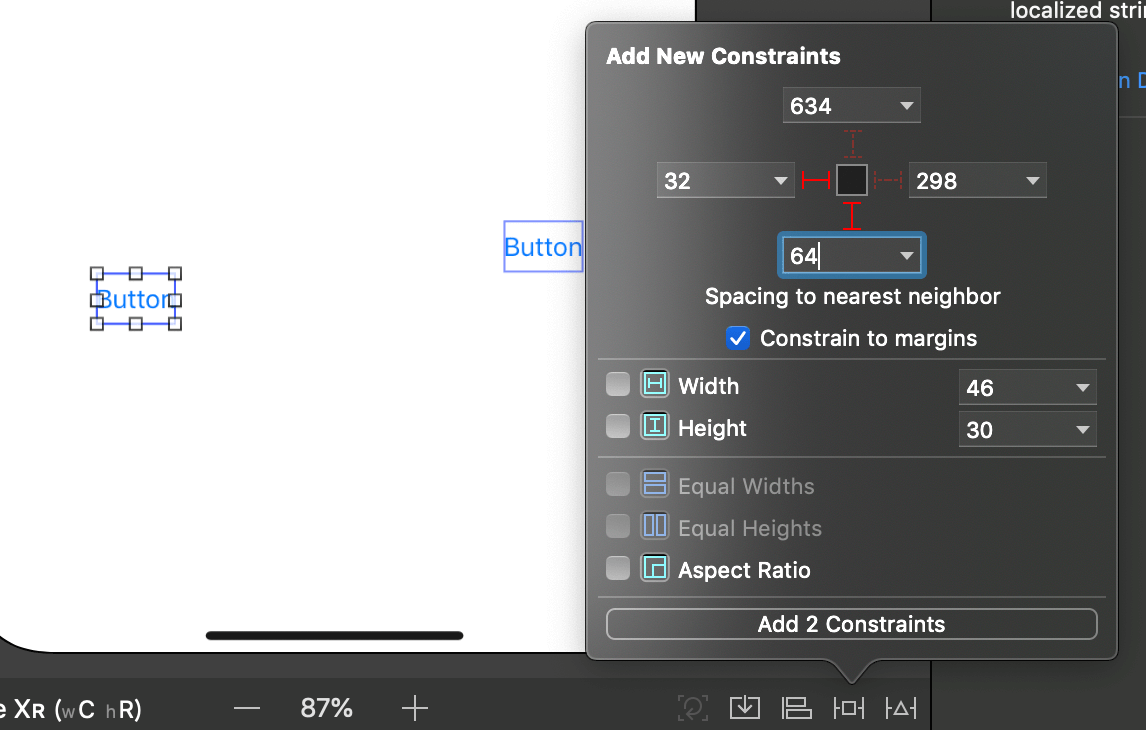Image resolution: width=1146 pixels, height=730 pixels.
Task: Check the Aspect Ratio constraint
Action: (618, 569)
